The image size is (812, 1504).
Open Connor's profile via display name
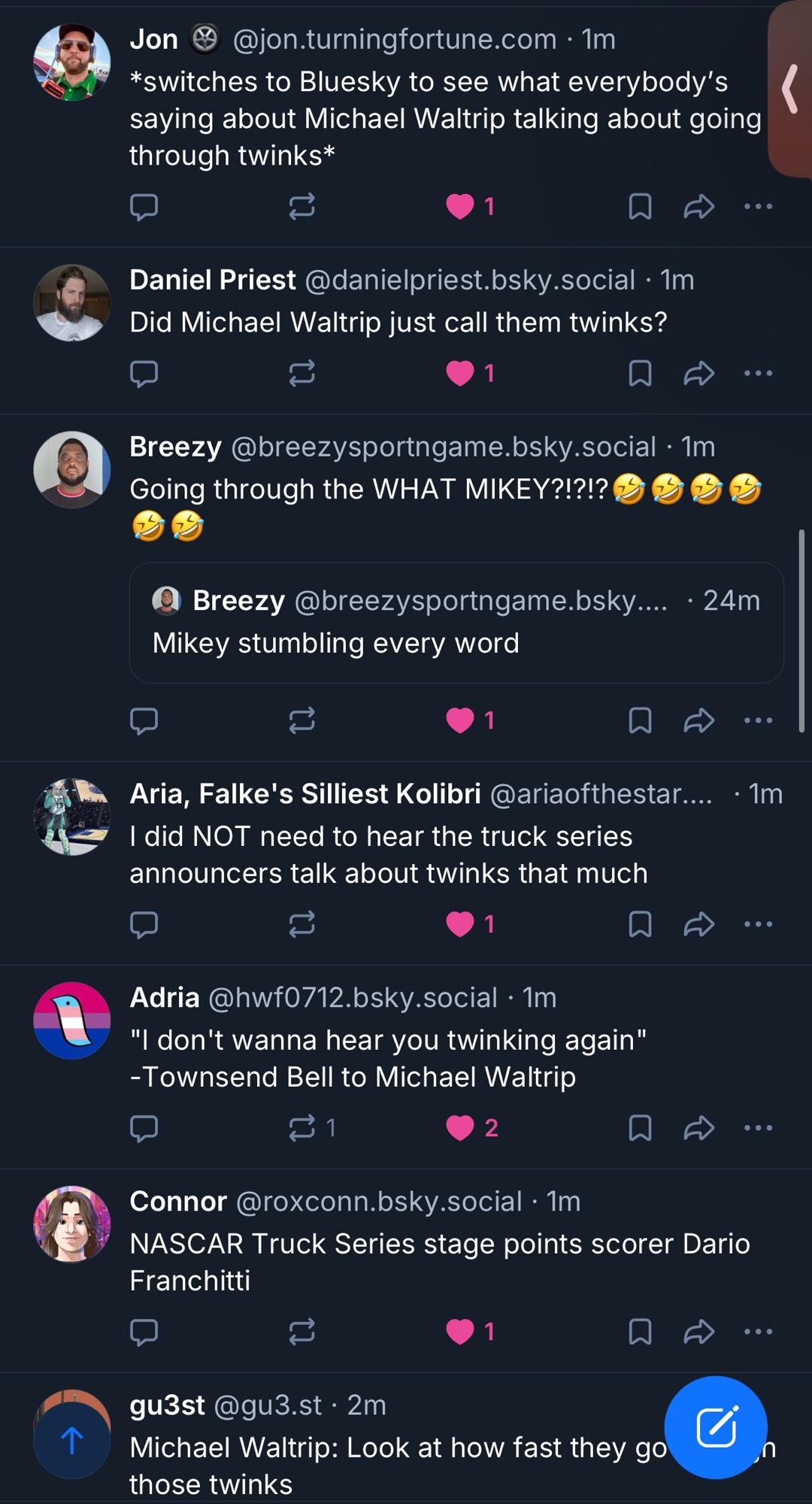[x=178, y=1202]
